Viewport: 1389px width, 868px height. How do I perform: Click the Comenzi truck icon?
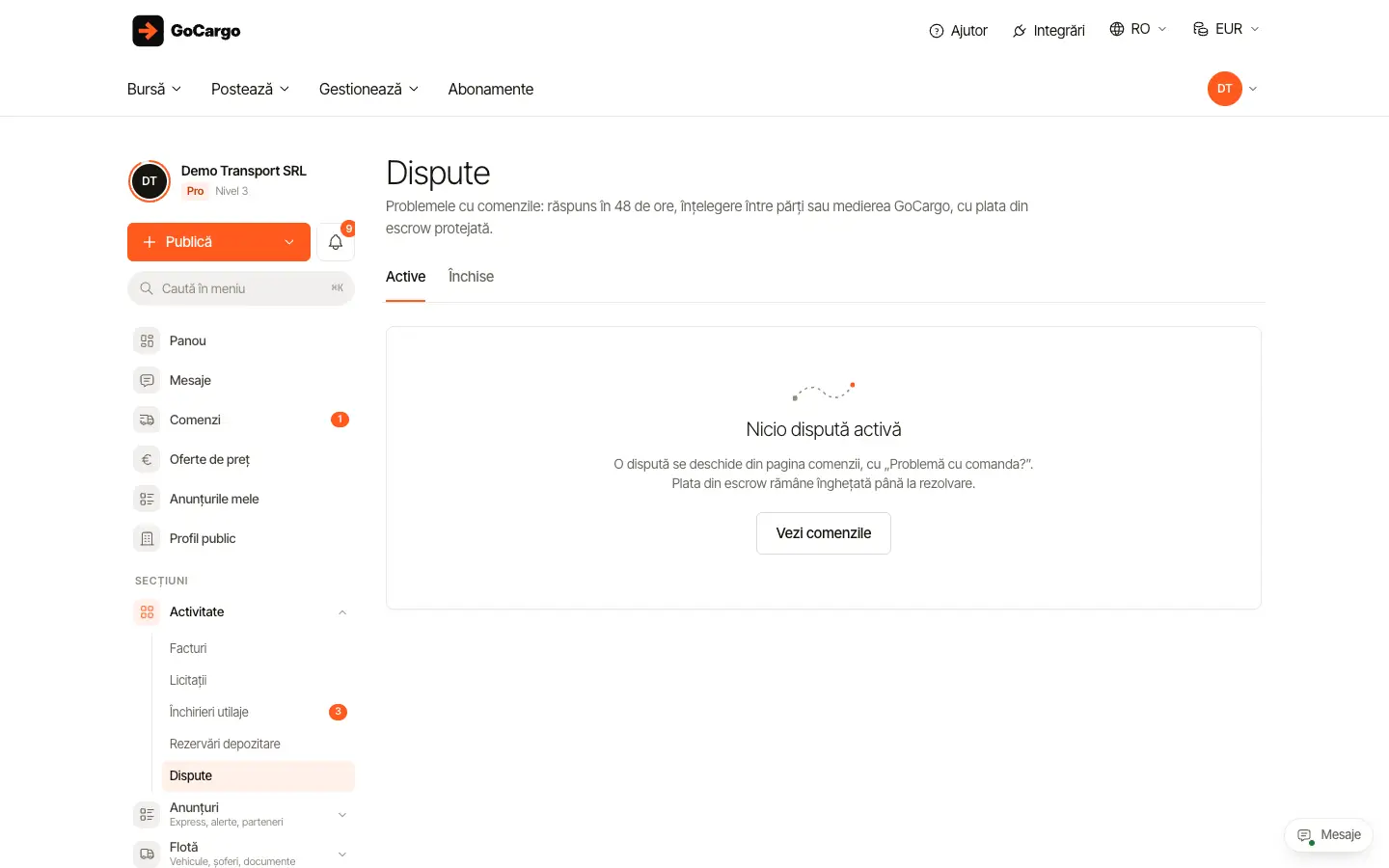click(x=147, y=420)
